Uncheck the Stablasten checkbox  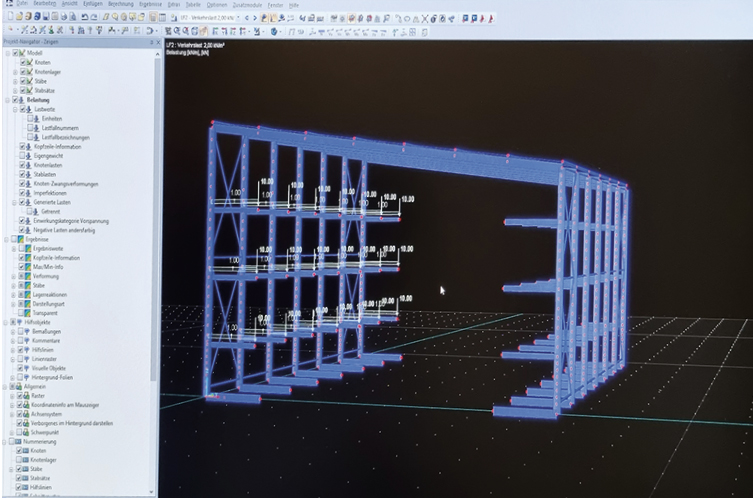pos(22,173)
